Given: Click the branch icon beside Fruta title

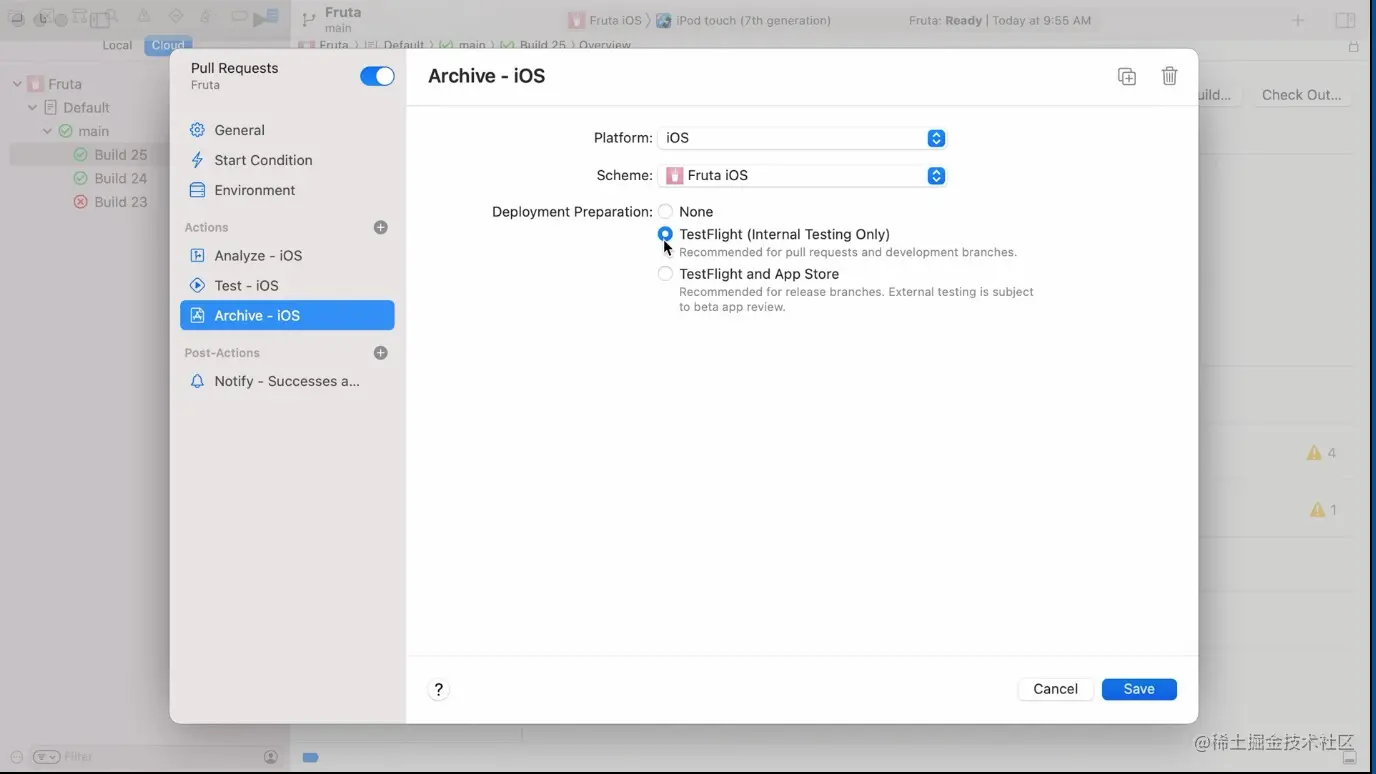Looking at the screenshot, I should click(308, 20).
